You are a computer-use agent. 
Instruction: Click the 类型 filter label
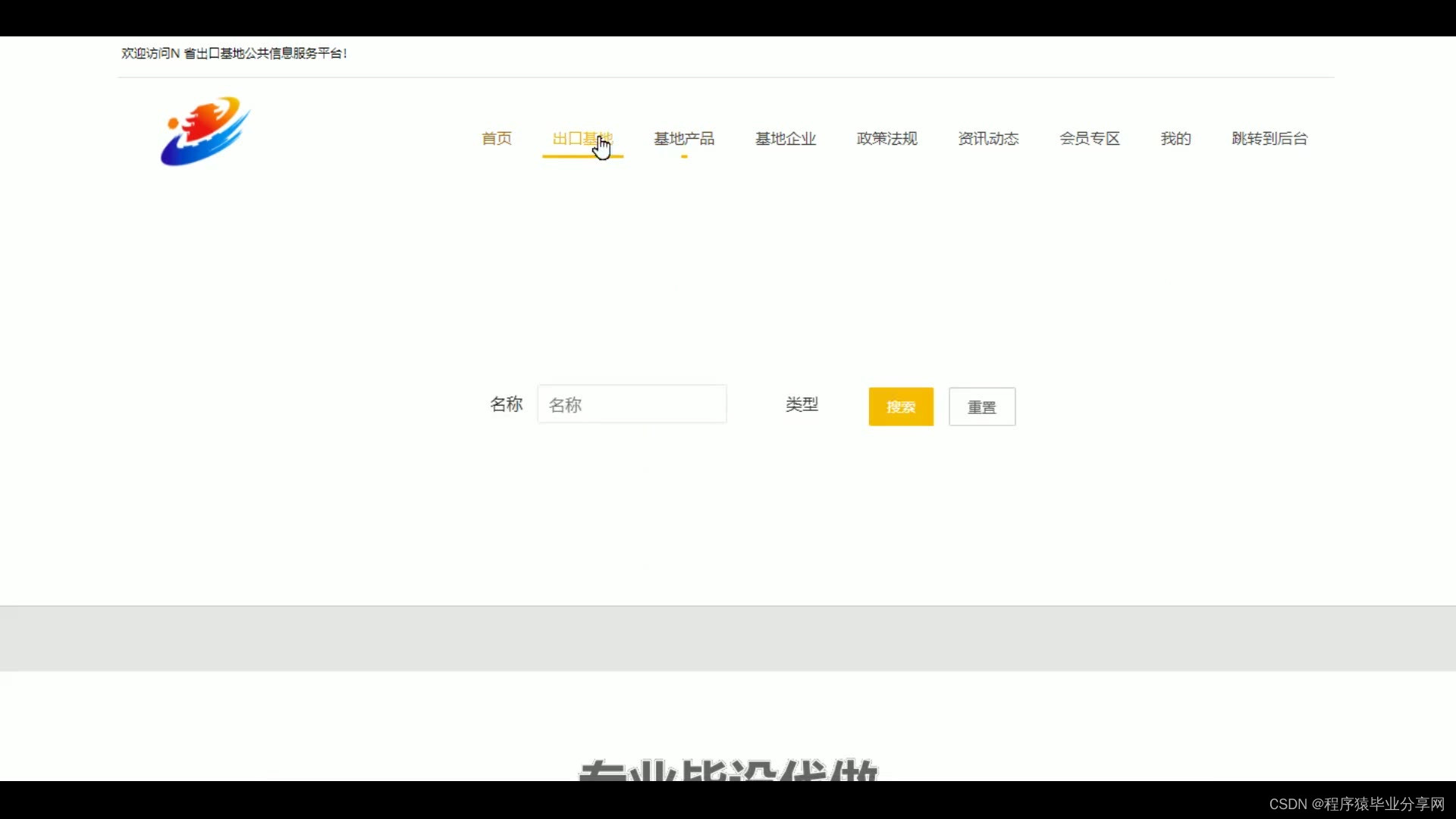click(x=802, y=404)
